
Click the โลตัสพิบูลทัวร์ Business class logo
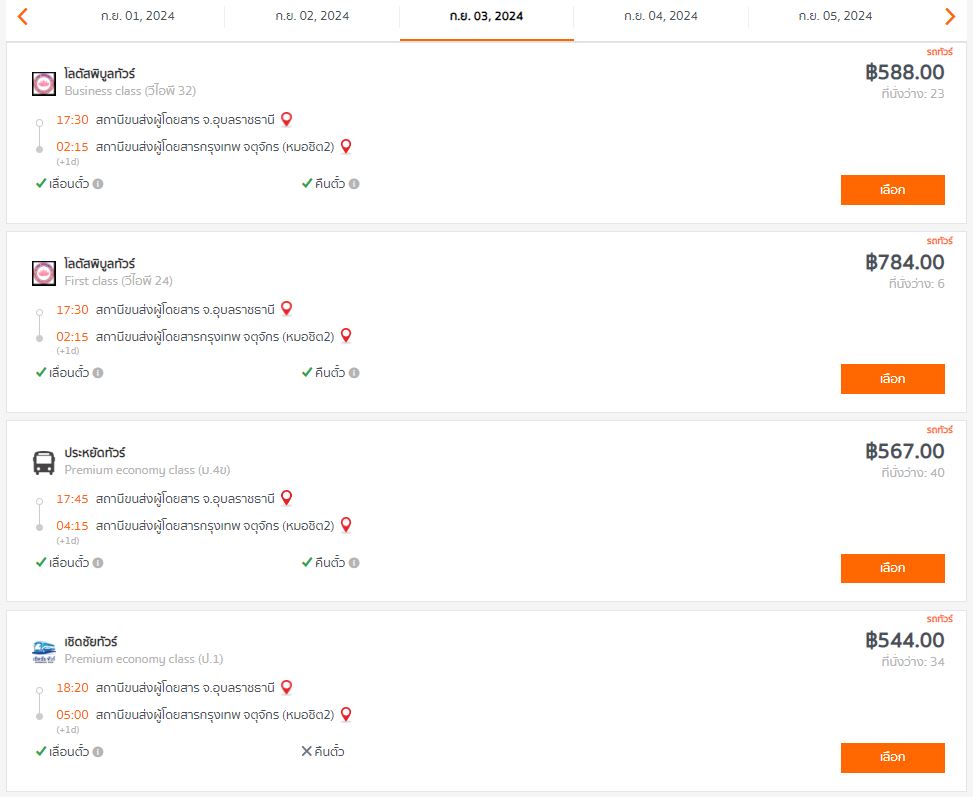pos(44,83)
